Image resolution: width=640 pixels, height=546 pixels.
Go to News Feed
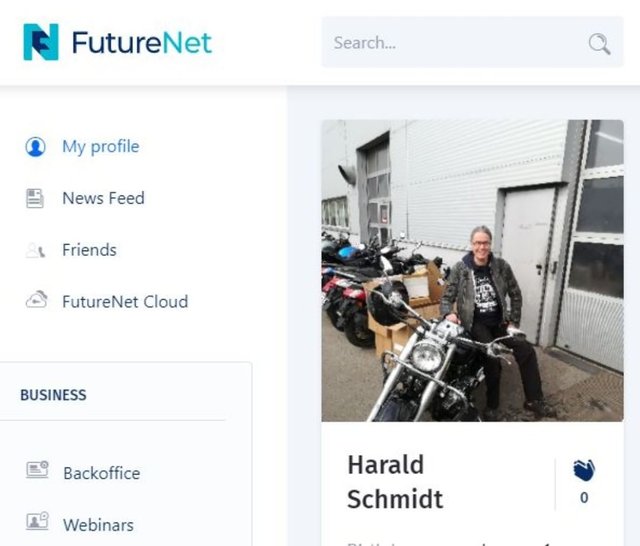103,198
